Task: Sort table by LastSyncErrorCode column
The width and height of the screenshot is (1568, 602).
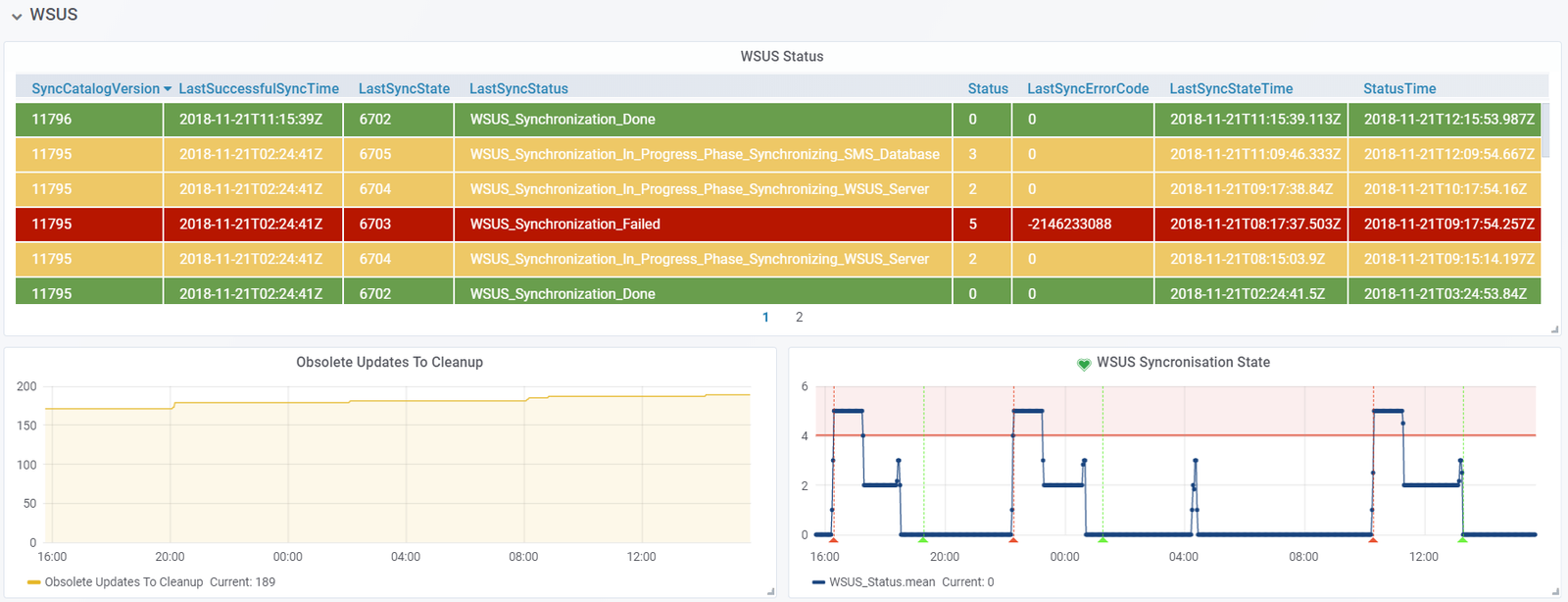Action: click(x=1088, y=88)
